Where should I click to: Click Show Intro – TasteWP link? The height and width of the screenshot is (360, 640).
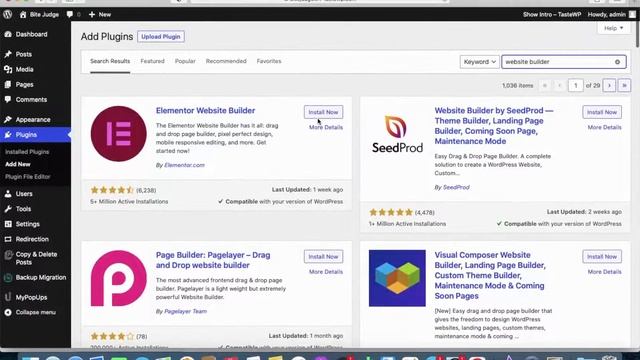point(552,14)
